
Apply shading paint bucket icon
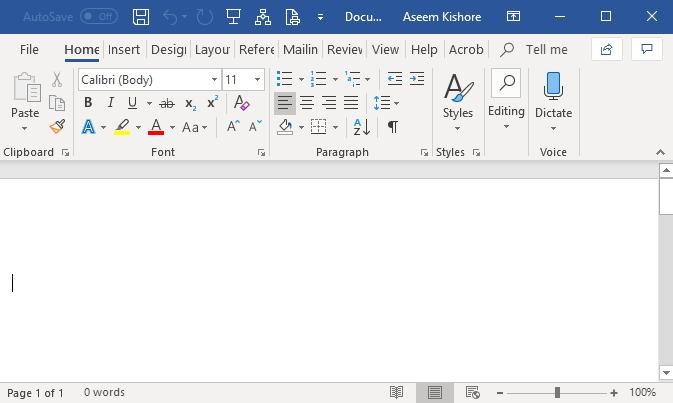coord(285,127)
